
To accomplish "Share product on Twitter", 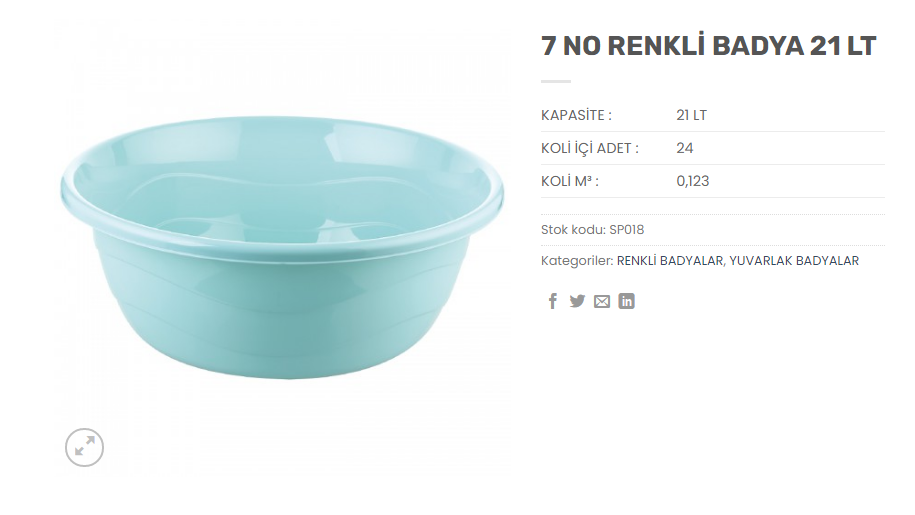I will (577, 301).
